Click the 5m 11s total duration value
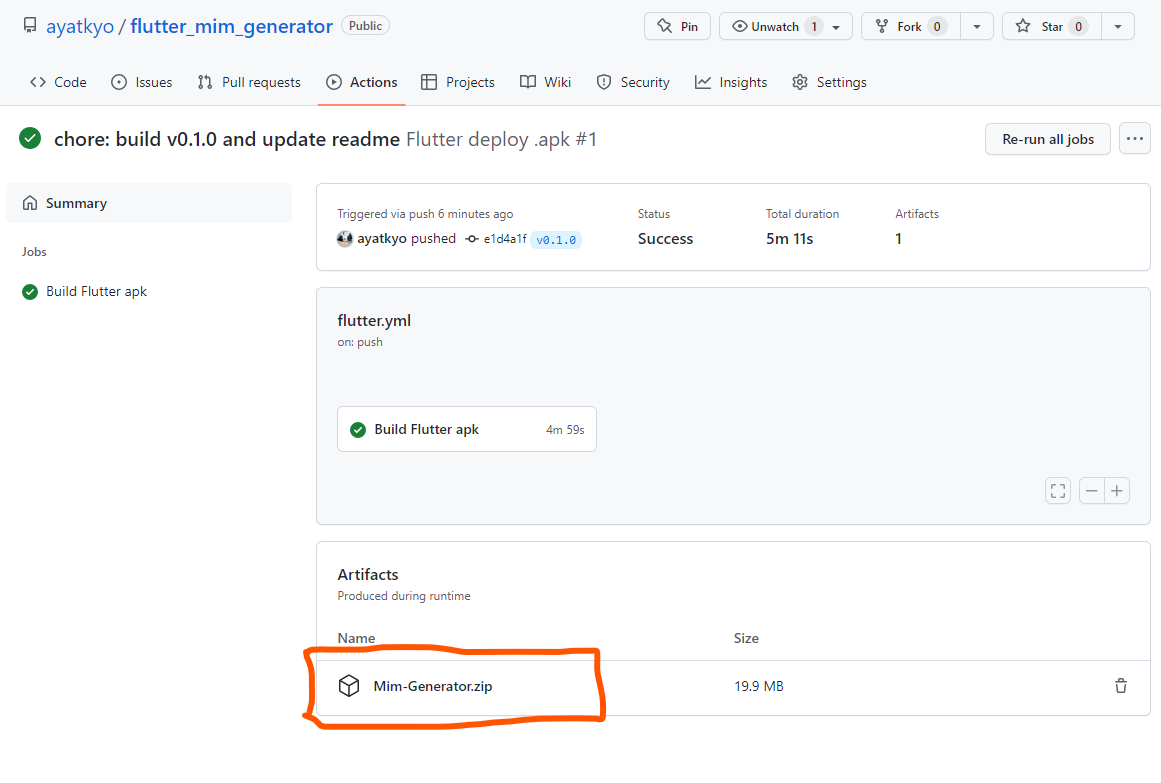The height and width of the screenshot is (783, 1161). pos(789,239)
